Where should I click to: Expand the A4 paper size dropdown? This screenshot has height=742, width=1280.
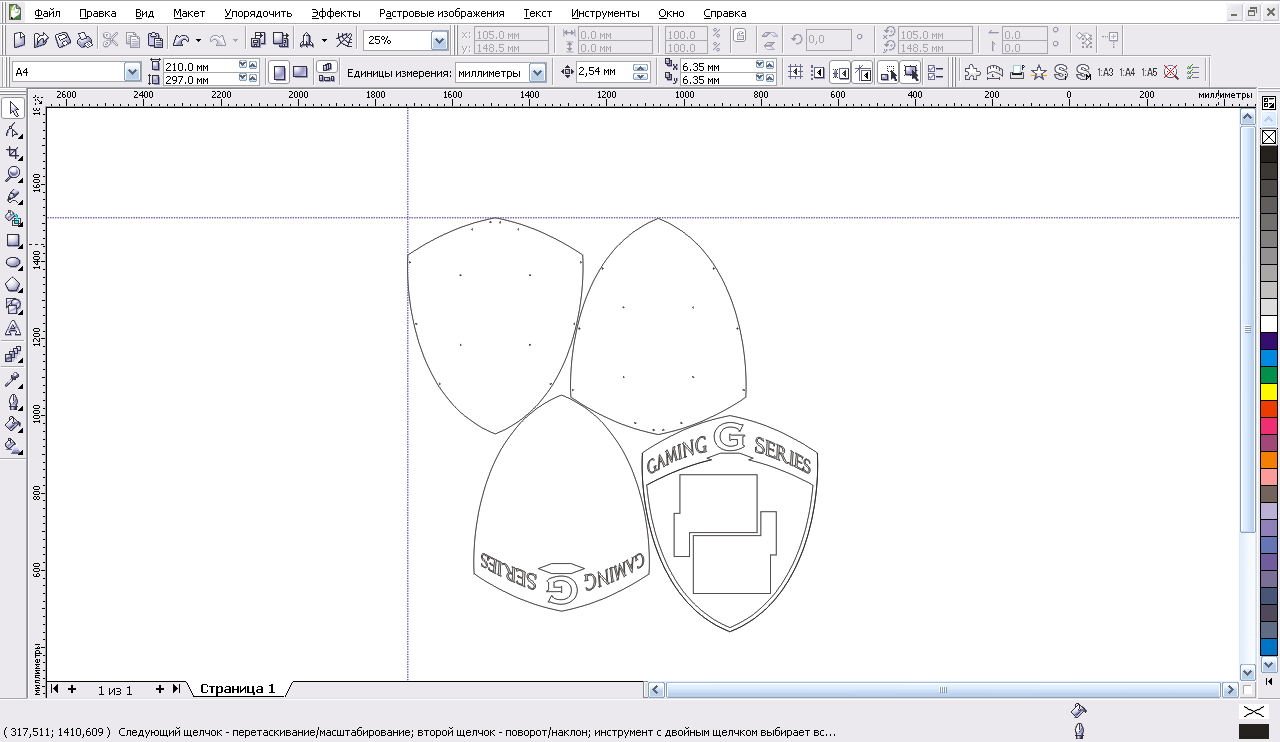tap(132, 72)
